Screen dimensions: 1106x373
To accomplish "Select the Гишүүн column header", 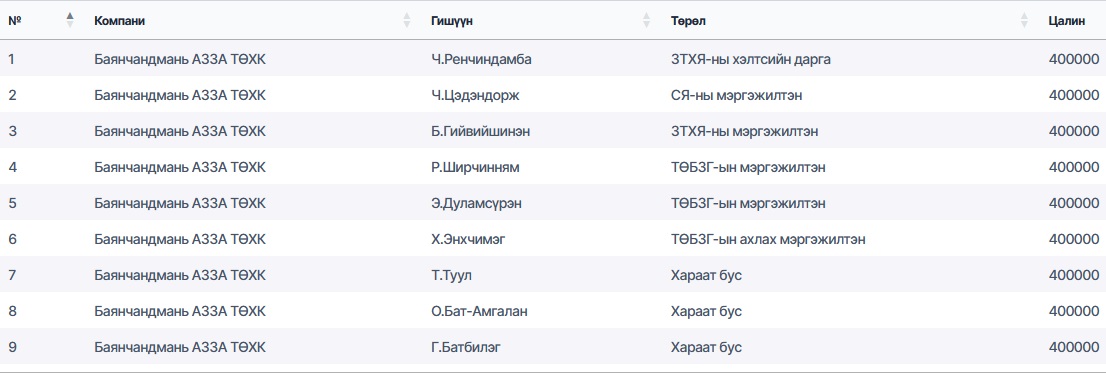I will coord(451,21).
